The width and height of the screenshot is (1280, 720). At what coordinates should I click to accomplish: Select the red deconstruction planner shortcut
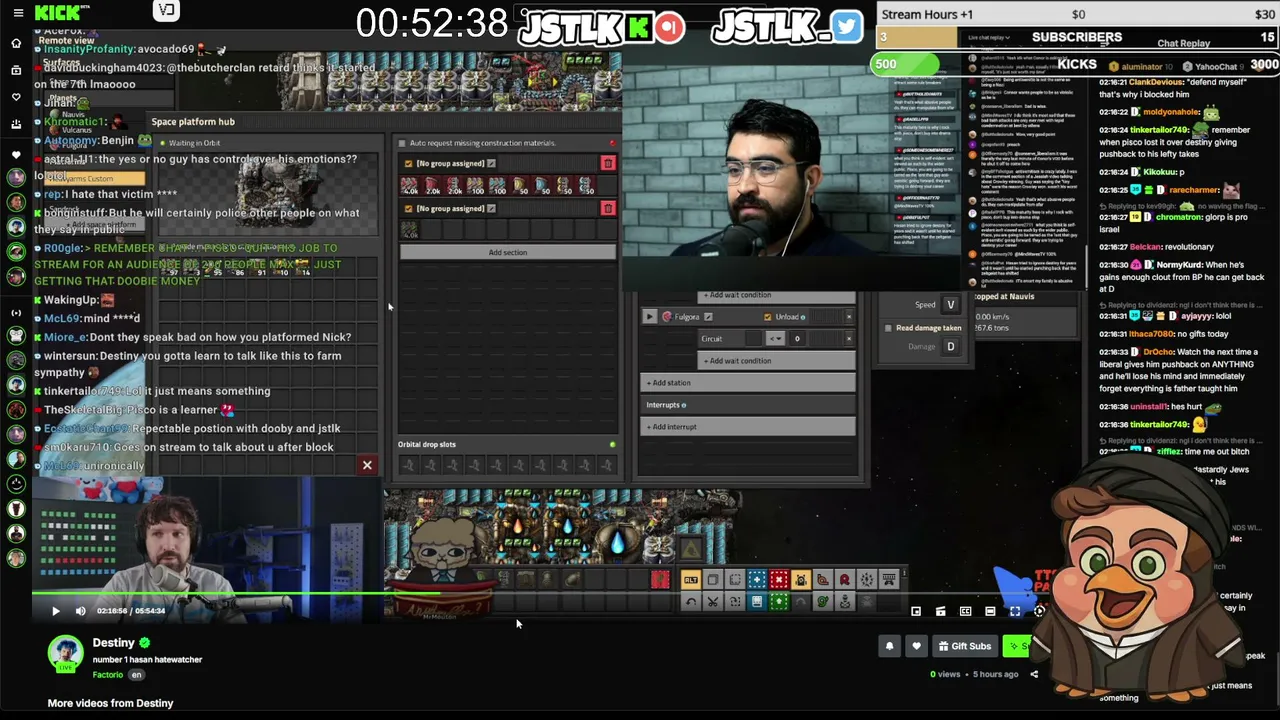coord(779,580)
